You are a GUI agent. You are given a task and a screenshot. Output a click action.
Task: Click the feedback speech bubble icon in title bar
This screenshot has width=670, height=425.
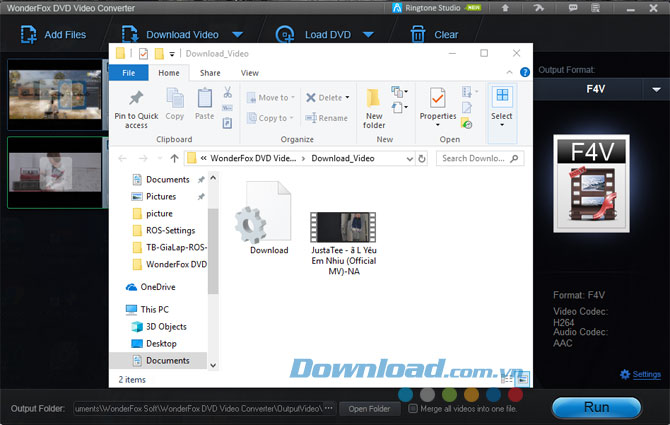pyautogui.click(x=573, y=8)
